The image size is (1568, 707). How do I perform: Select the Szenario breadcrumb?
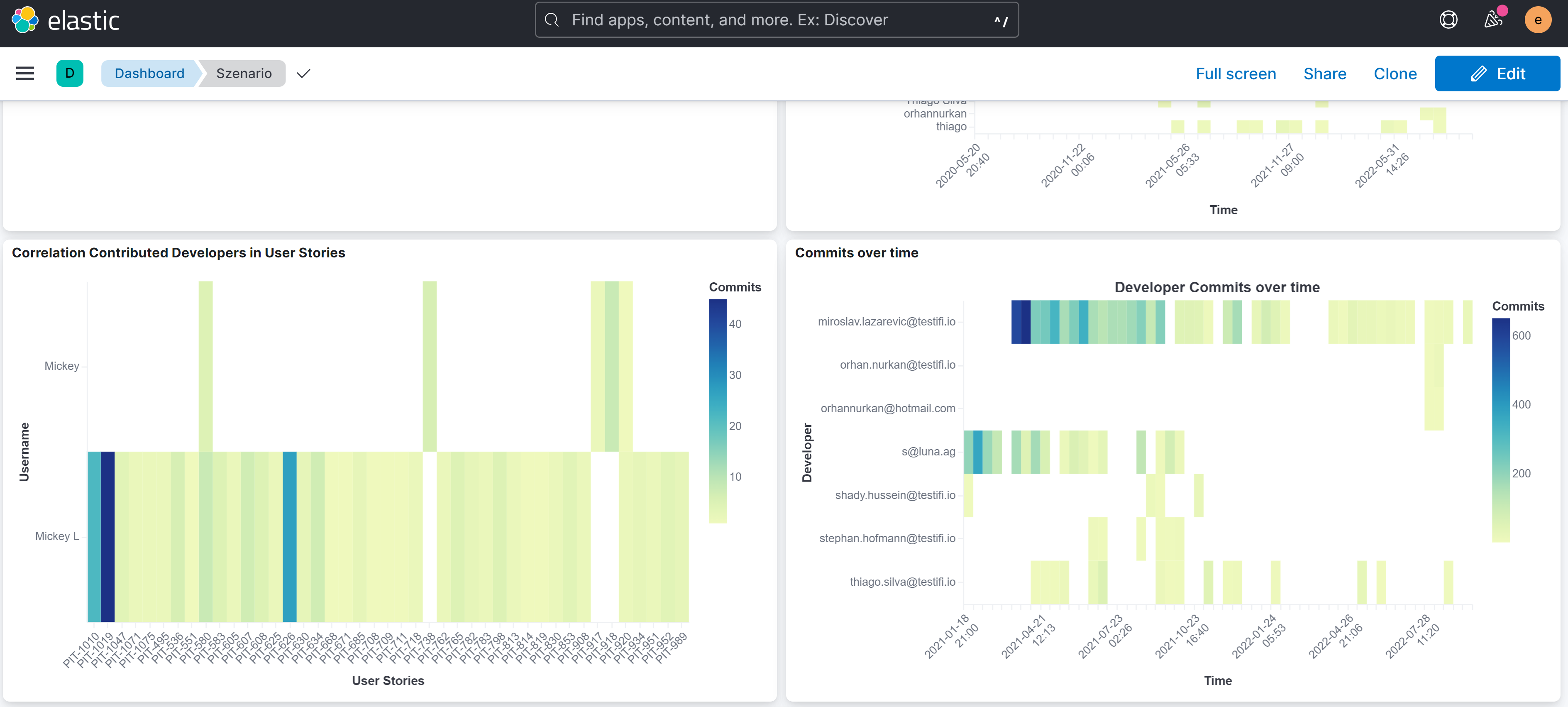pos(244,73)
